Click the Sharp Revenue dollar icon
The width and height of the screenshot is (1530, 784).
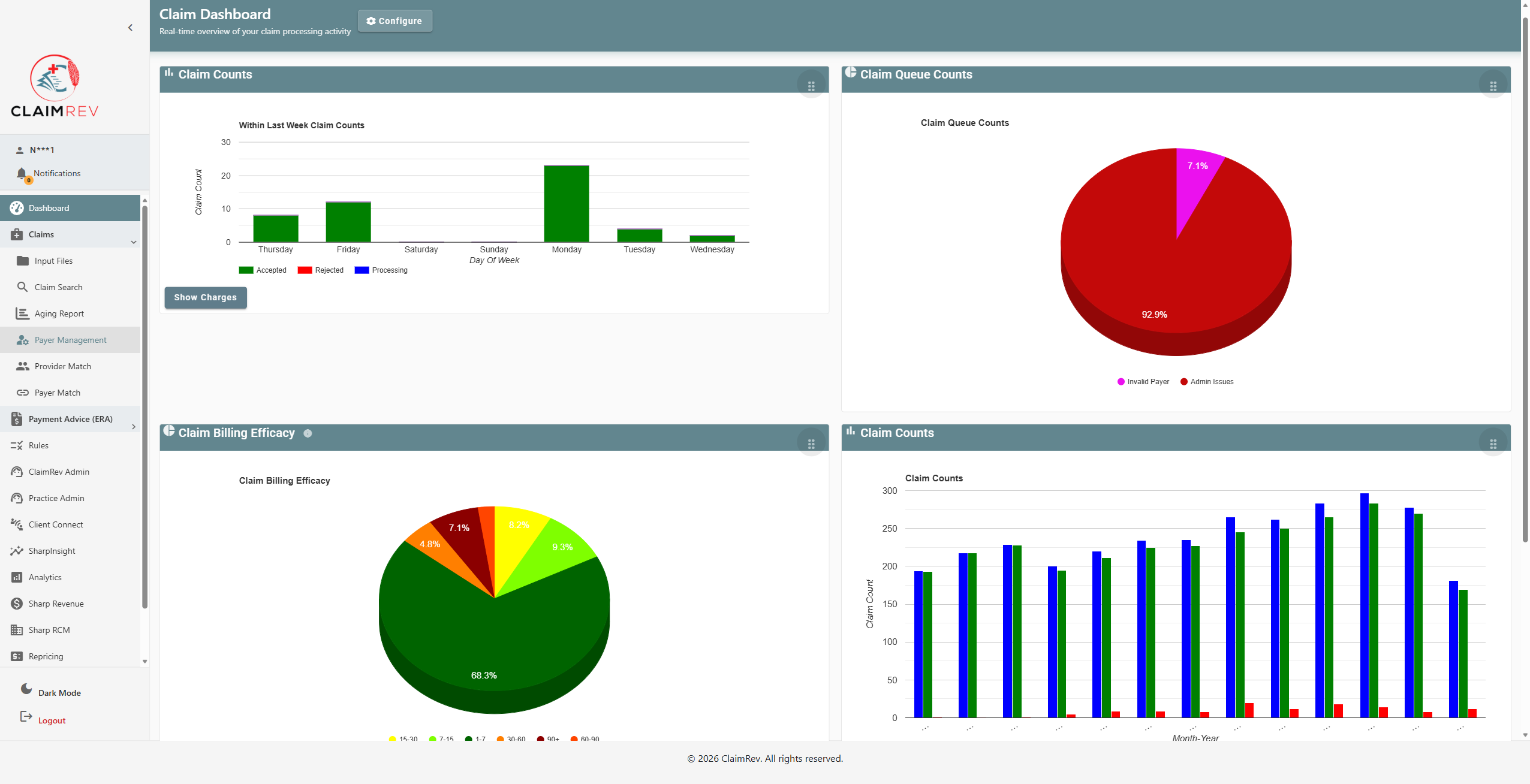17,604
